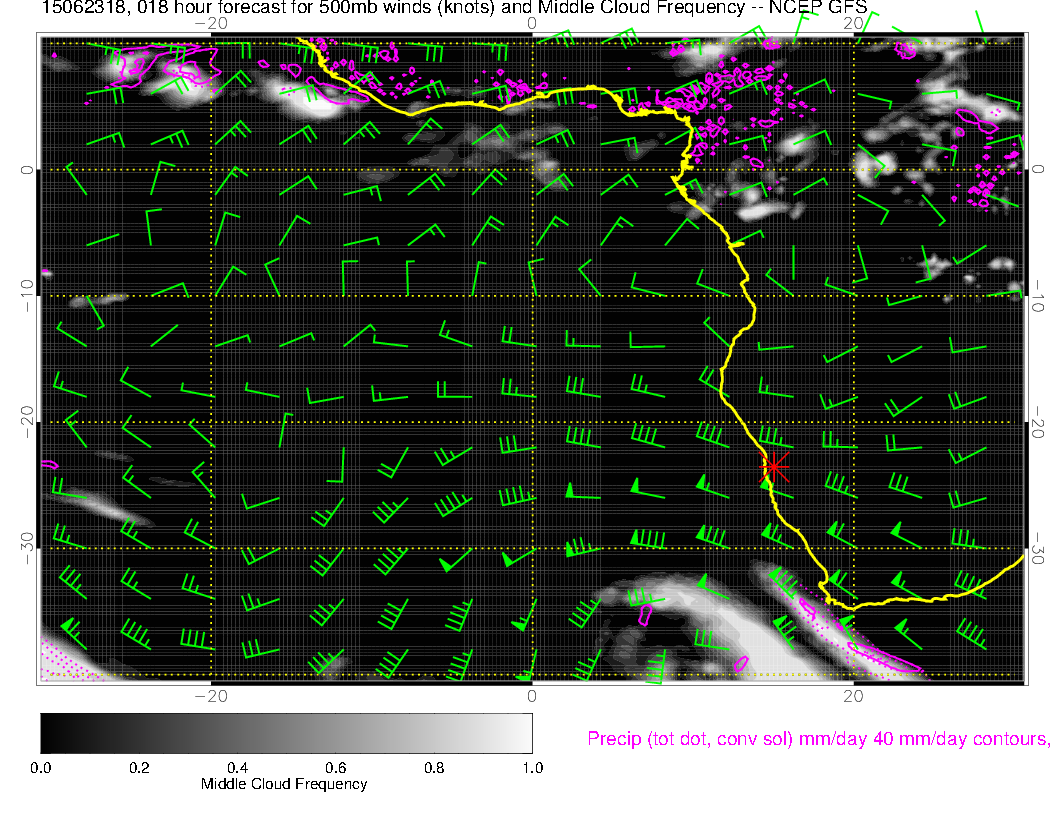
Task: Click the small magenta contour at left map edge
Action: point(50,464)
